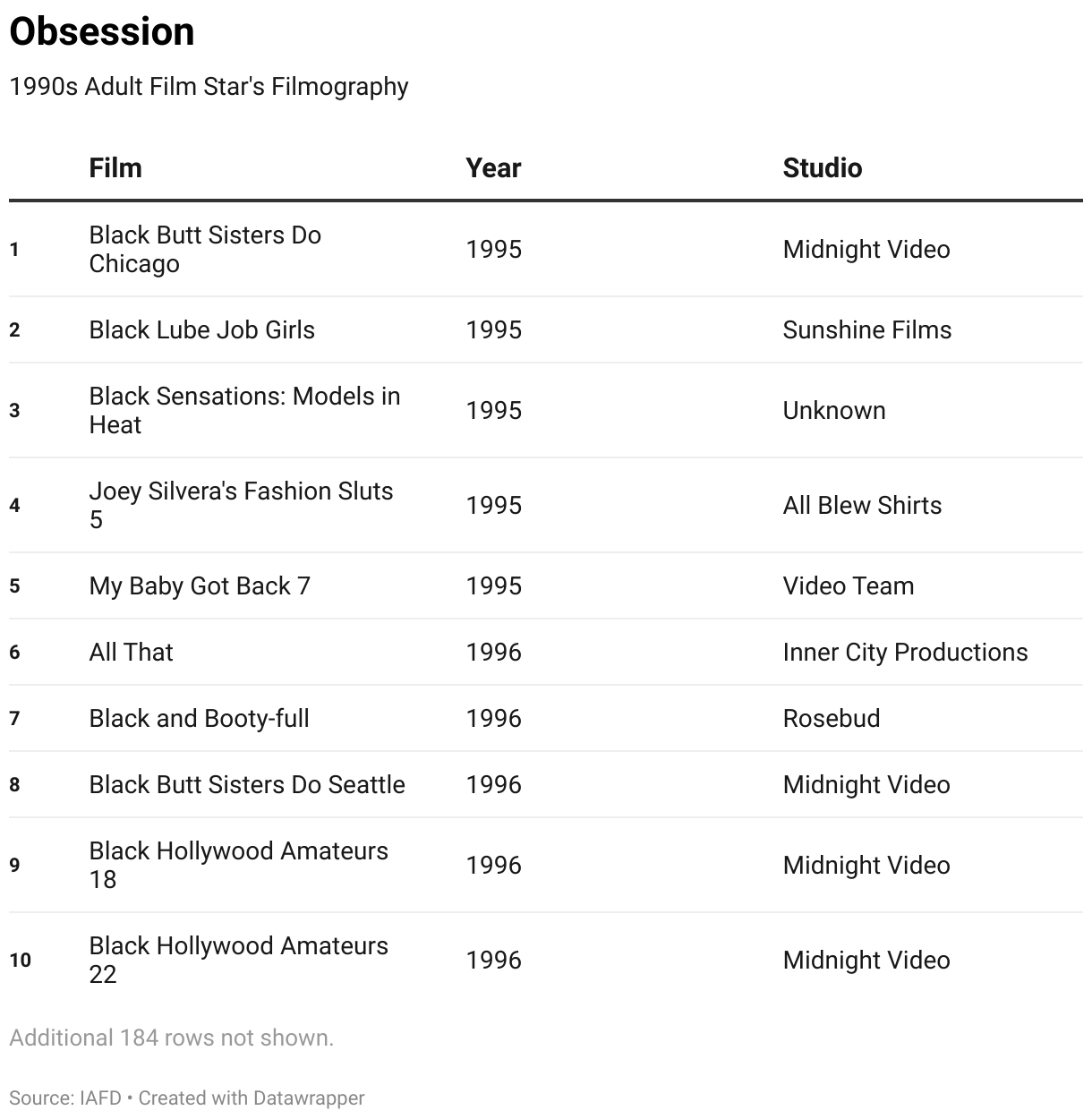Click the Unknown studio cell
Viewport: 1092px width, 1119px height.
834,410
